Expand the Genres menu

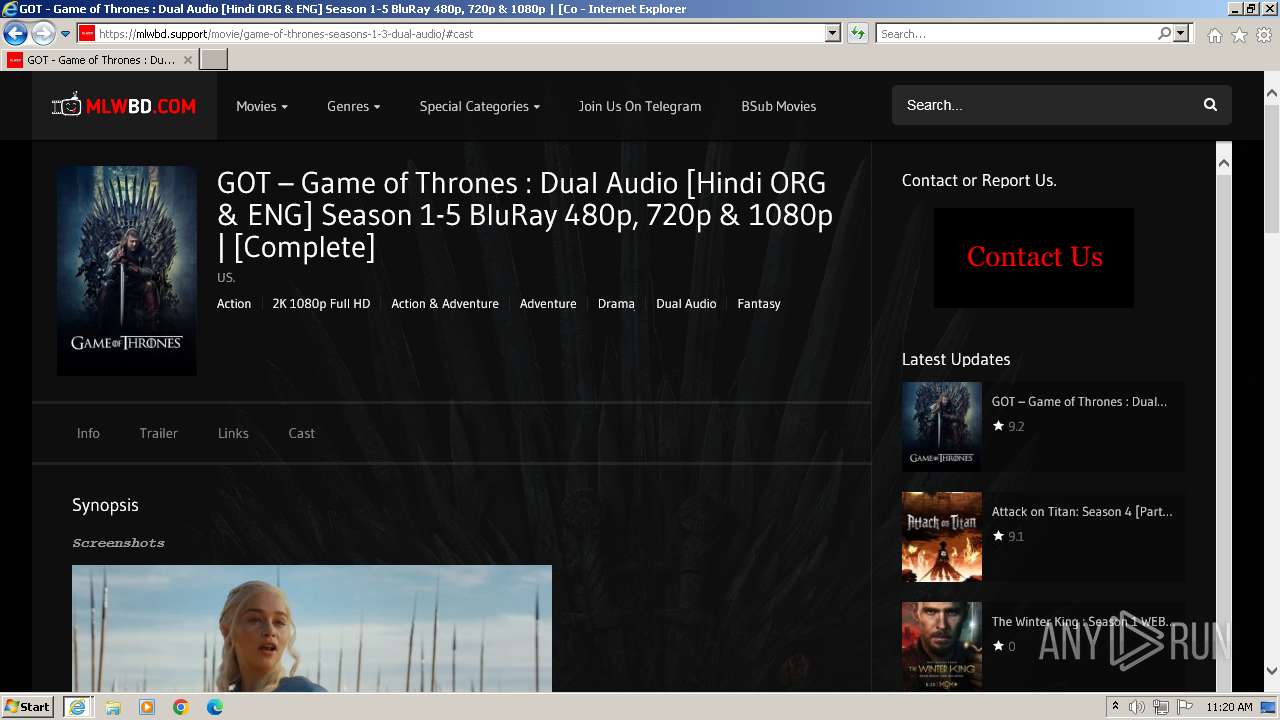(x=353, y=106)
